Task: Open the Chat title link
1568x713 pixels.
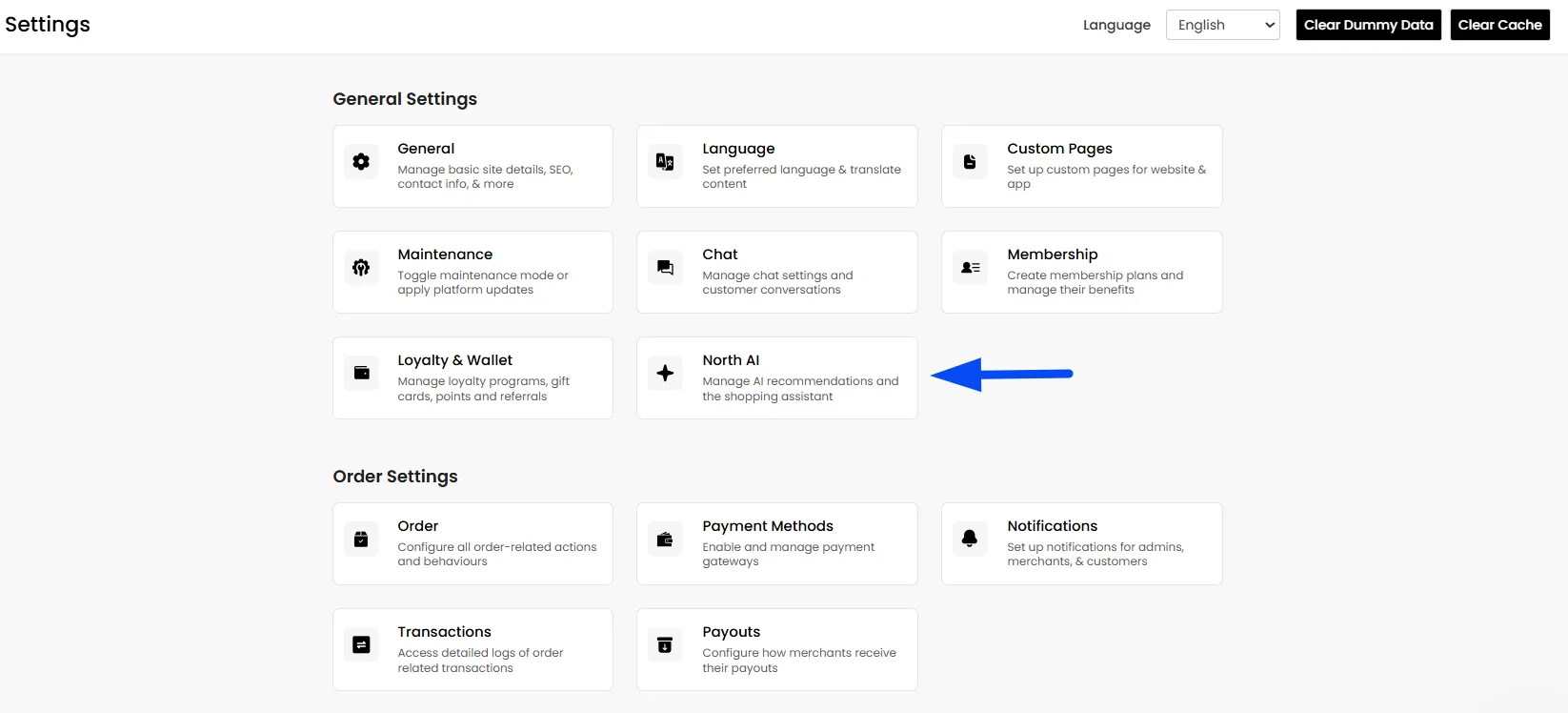Action: tap(720, 255)
